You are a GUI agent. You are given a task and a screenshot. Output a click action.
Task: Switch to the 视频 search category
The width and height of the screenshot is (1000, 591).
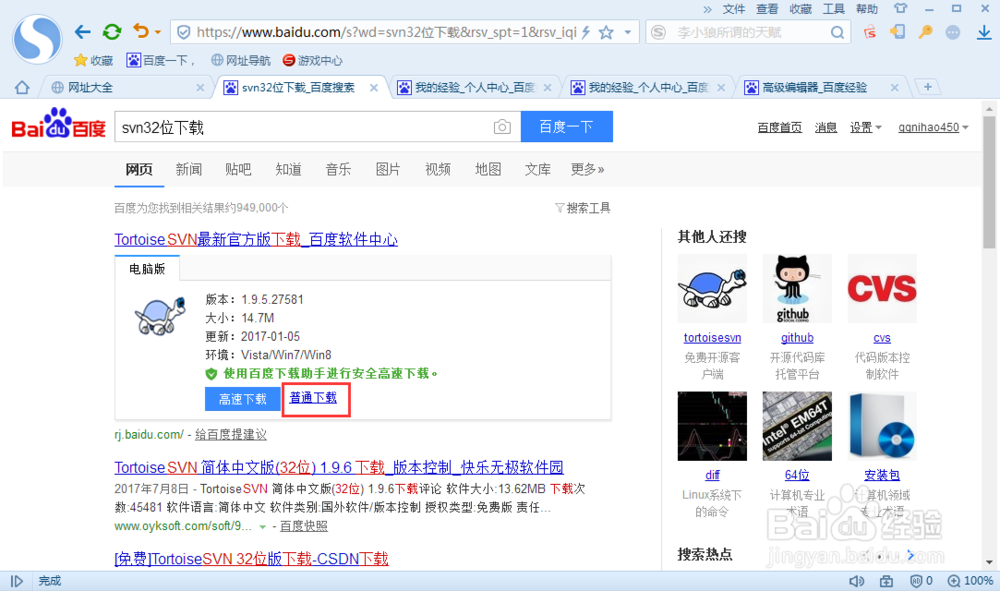click(438, 169)
